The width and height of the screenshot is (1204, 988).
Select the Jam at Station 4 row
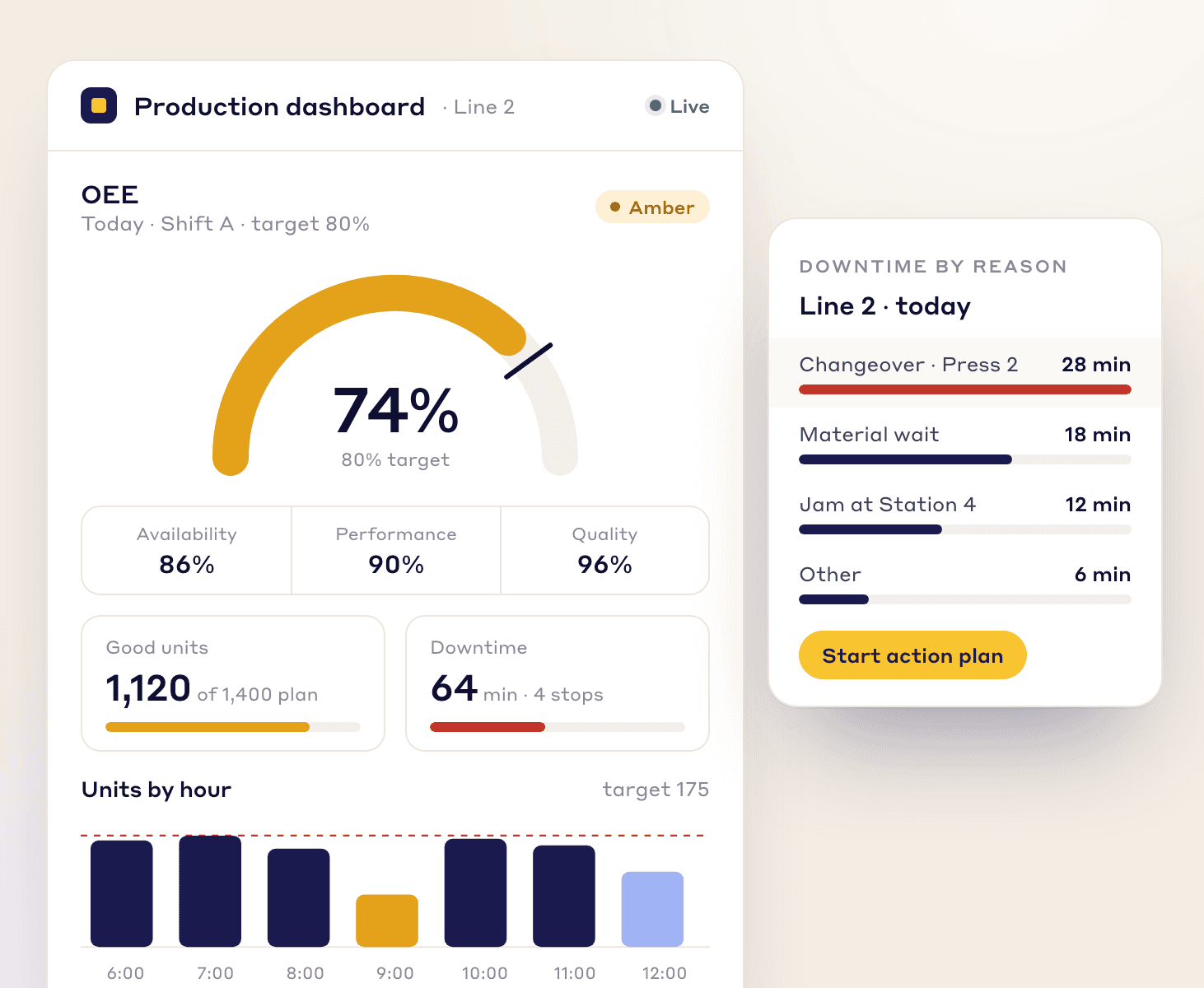[965, 513]
